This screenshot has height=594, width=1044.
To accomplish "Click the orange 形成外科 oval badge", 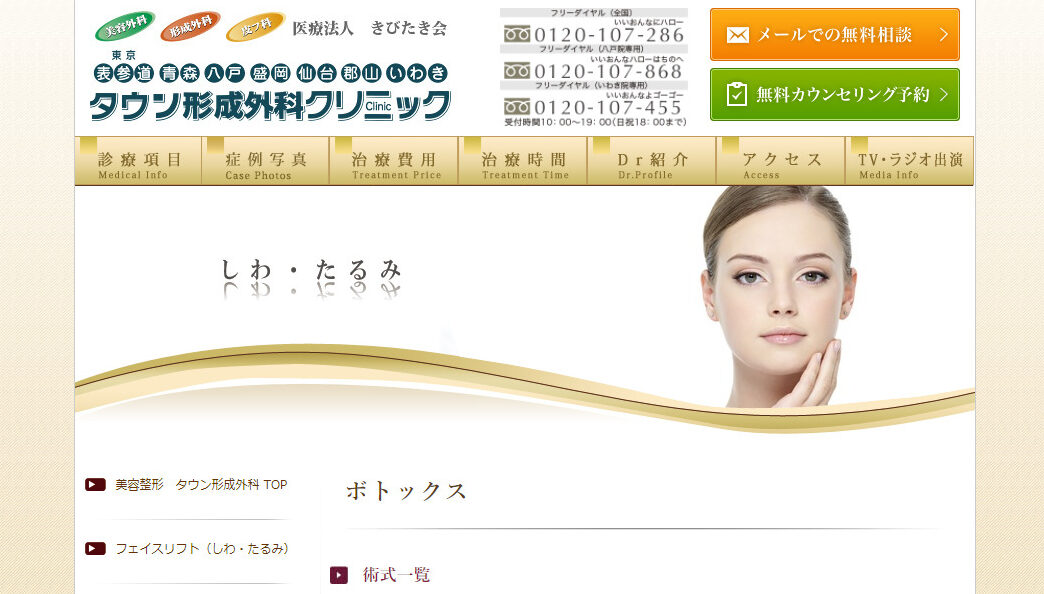I will pyautogui.click(x=190, y=27).
